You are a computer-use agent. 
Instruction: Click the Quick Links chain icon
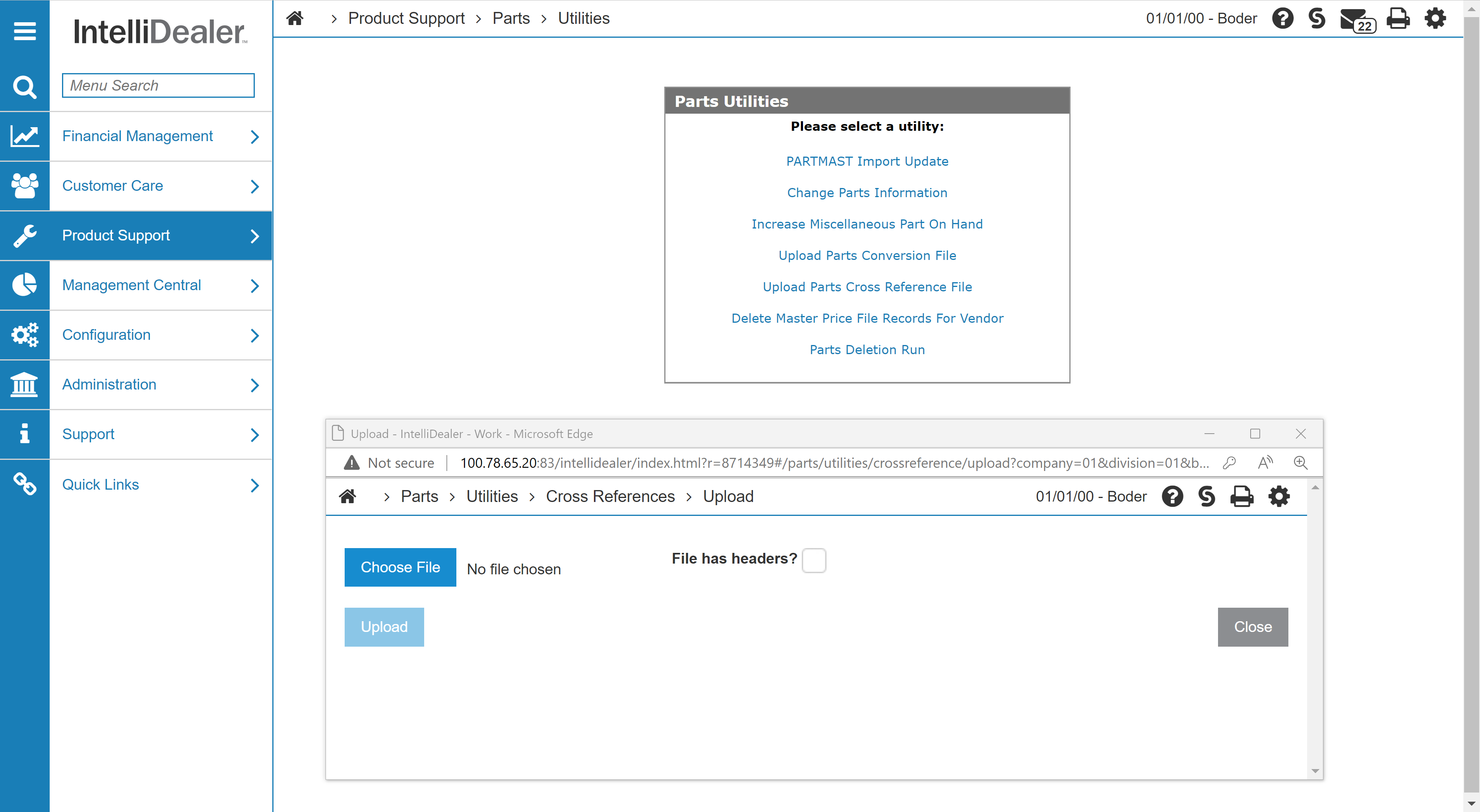[25, 484]
